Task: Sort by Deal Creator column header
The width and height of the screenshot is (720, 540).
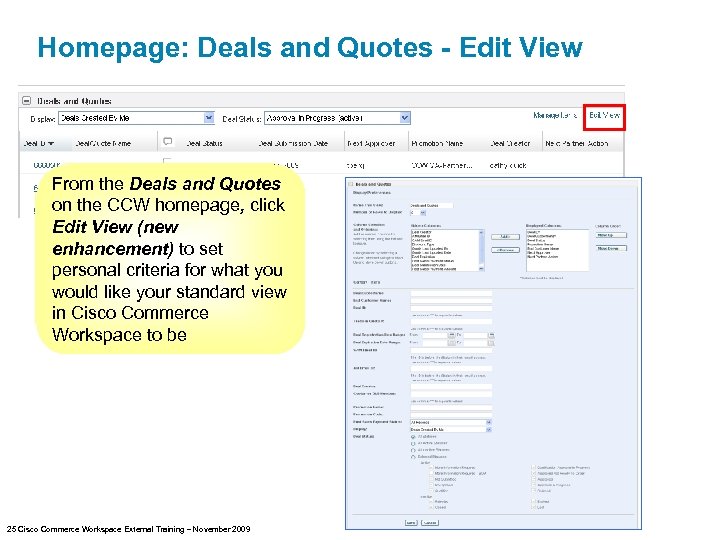Action: coord(510,143)
